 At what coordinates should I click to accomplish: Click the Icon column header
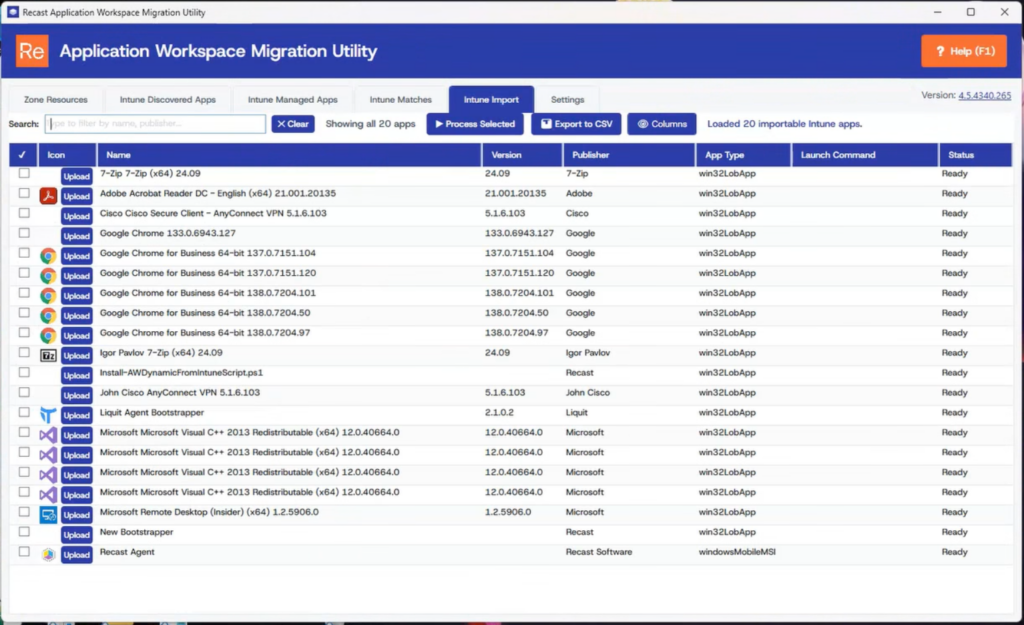(67, 155)
